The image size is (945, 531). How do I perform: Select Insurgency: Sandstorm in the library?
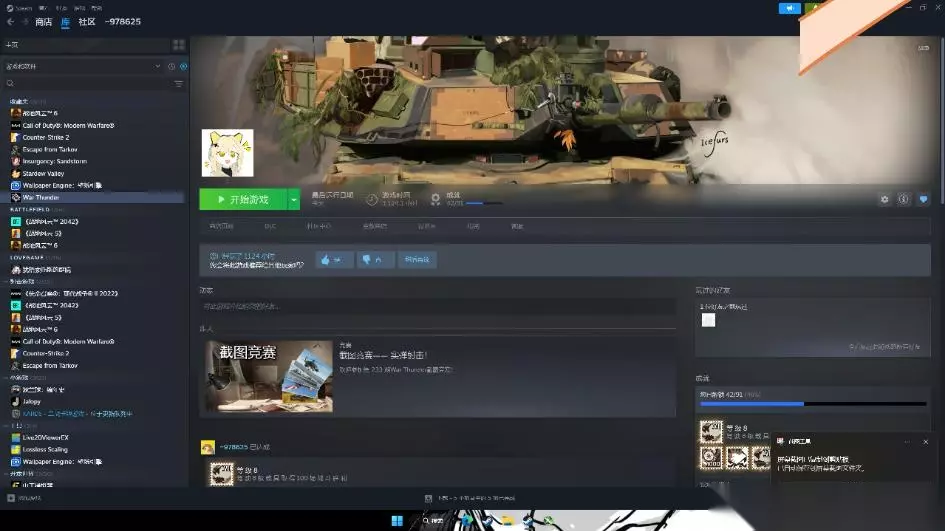tap(55, 162)
